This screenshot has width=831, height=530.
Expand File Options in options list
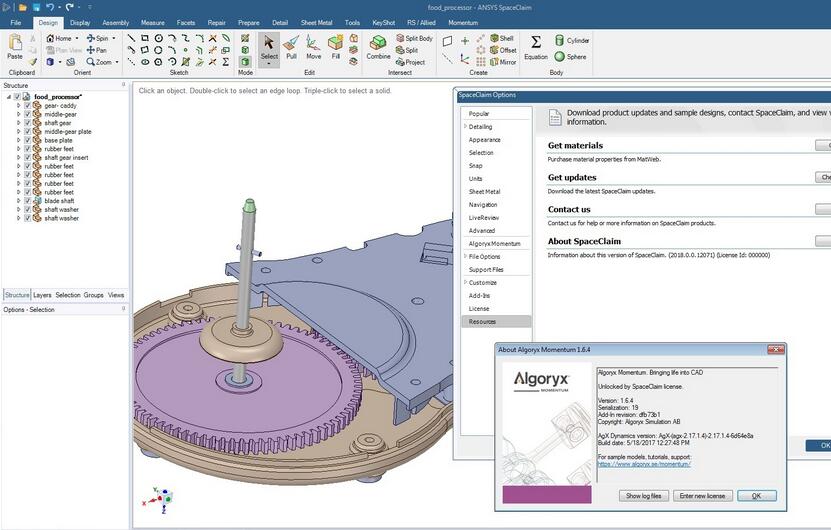point(465,256)
